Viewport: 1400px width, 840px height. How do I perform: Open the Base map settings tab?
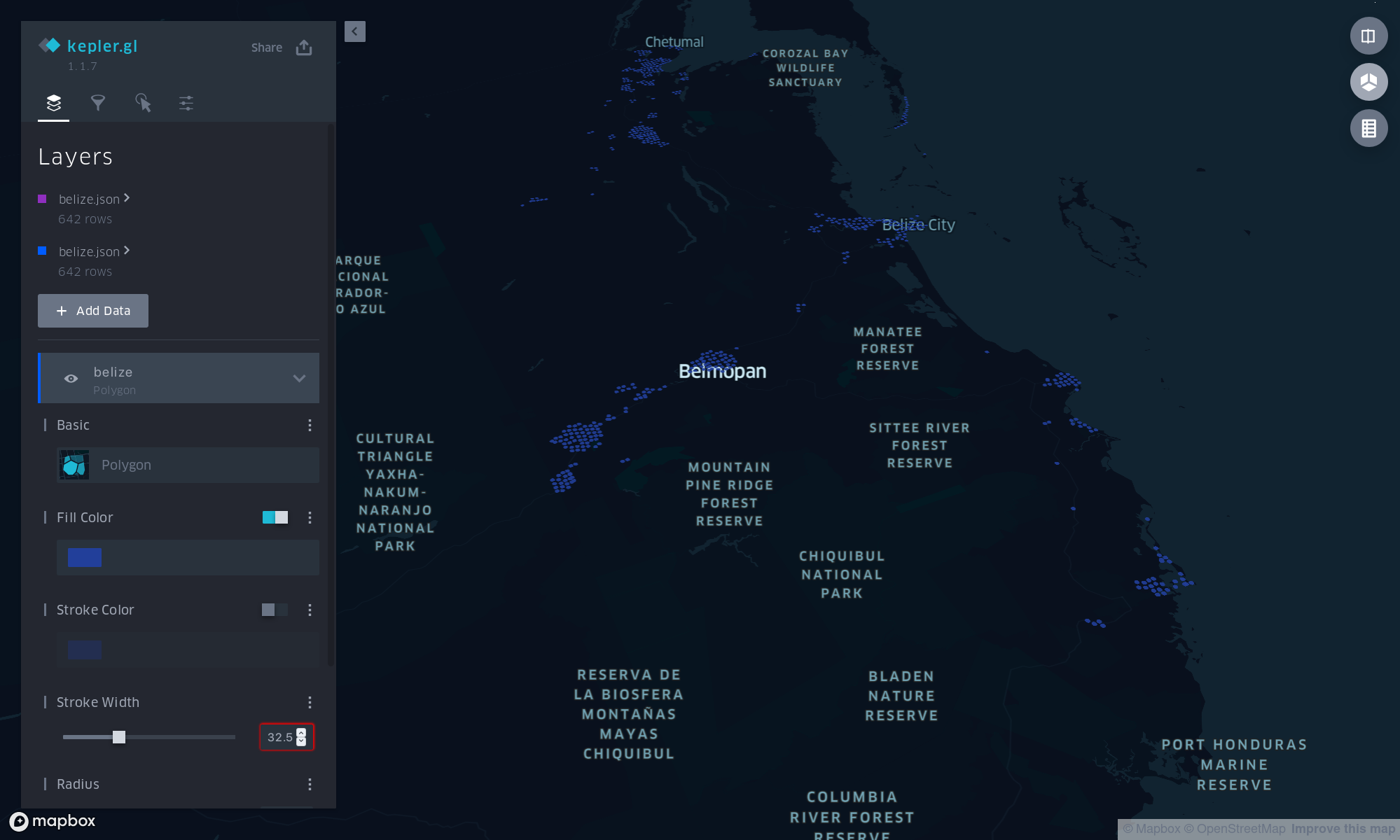(186, 103)
